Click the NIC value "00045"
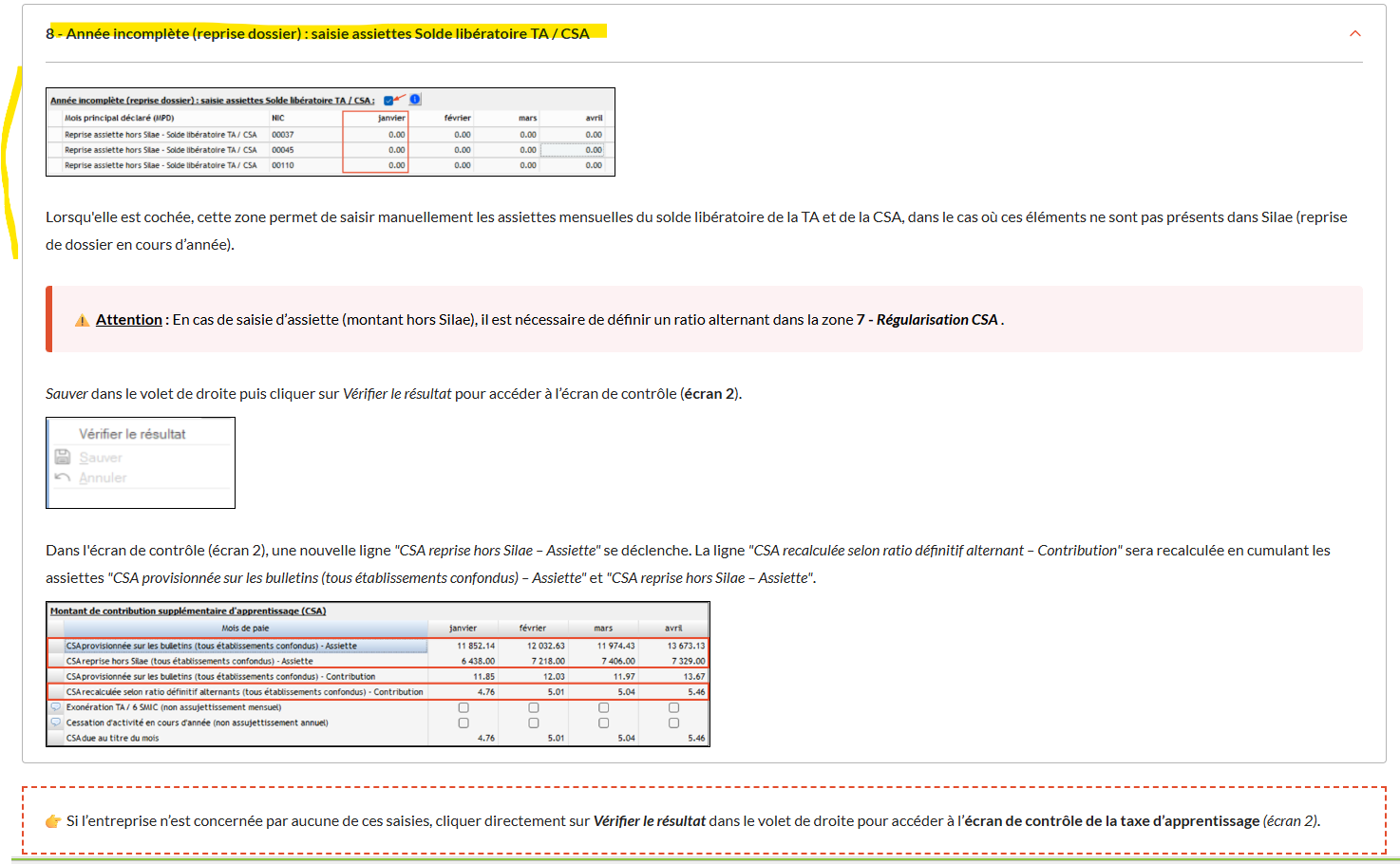Image resolution: width=1400 pixels, height=864 pixels. click(282, 150)
